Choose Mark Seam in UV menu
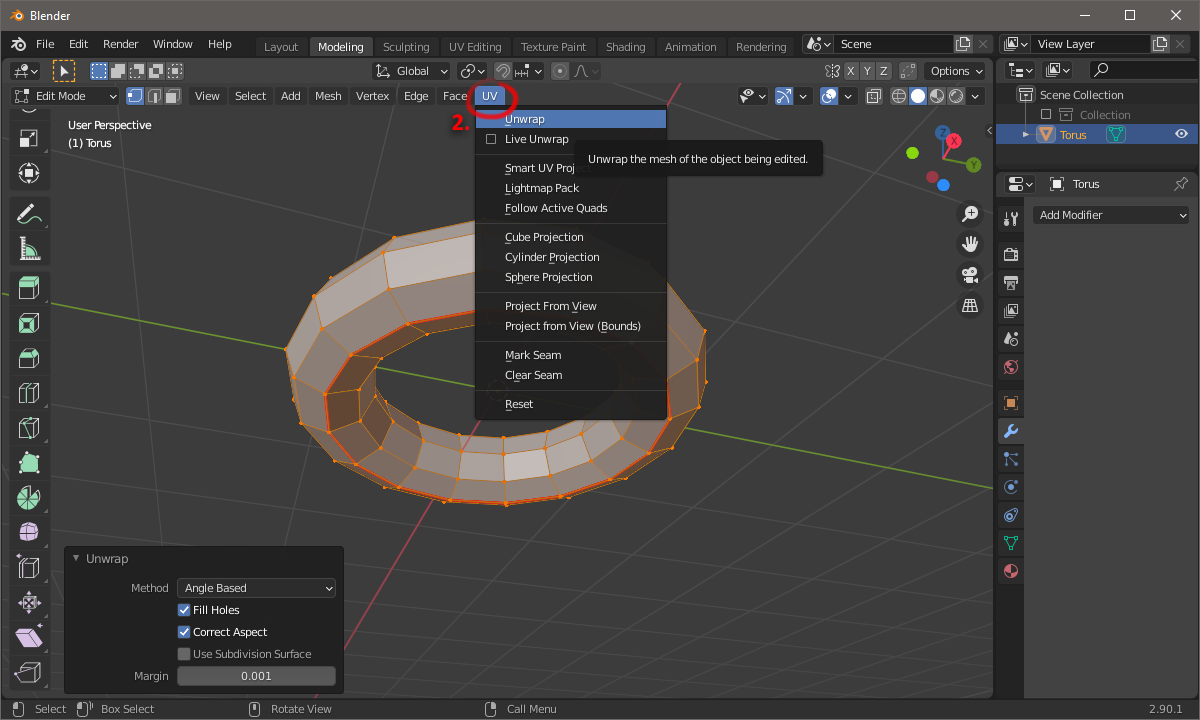Screen dimensions: 1200x720 click(533, 355)
